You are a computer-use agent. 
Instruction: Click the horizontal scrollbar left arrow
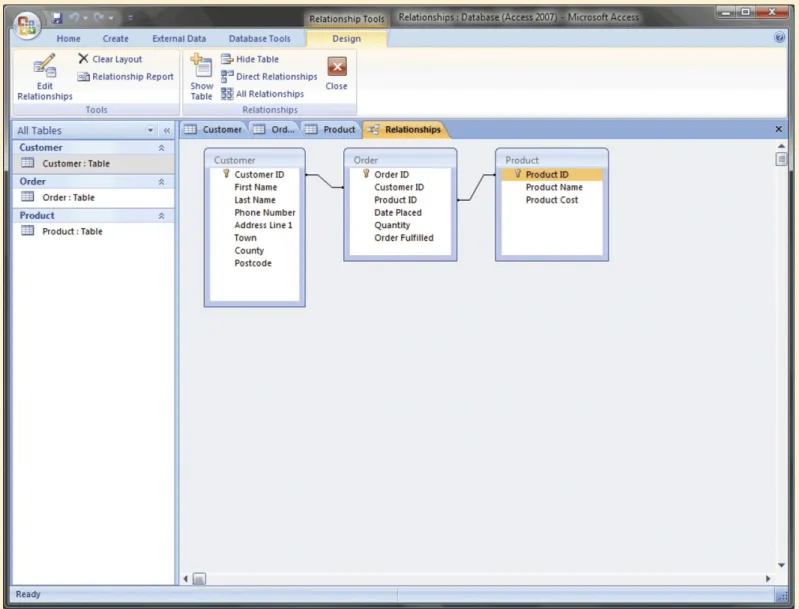[185, 579]
